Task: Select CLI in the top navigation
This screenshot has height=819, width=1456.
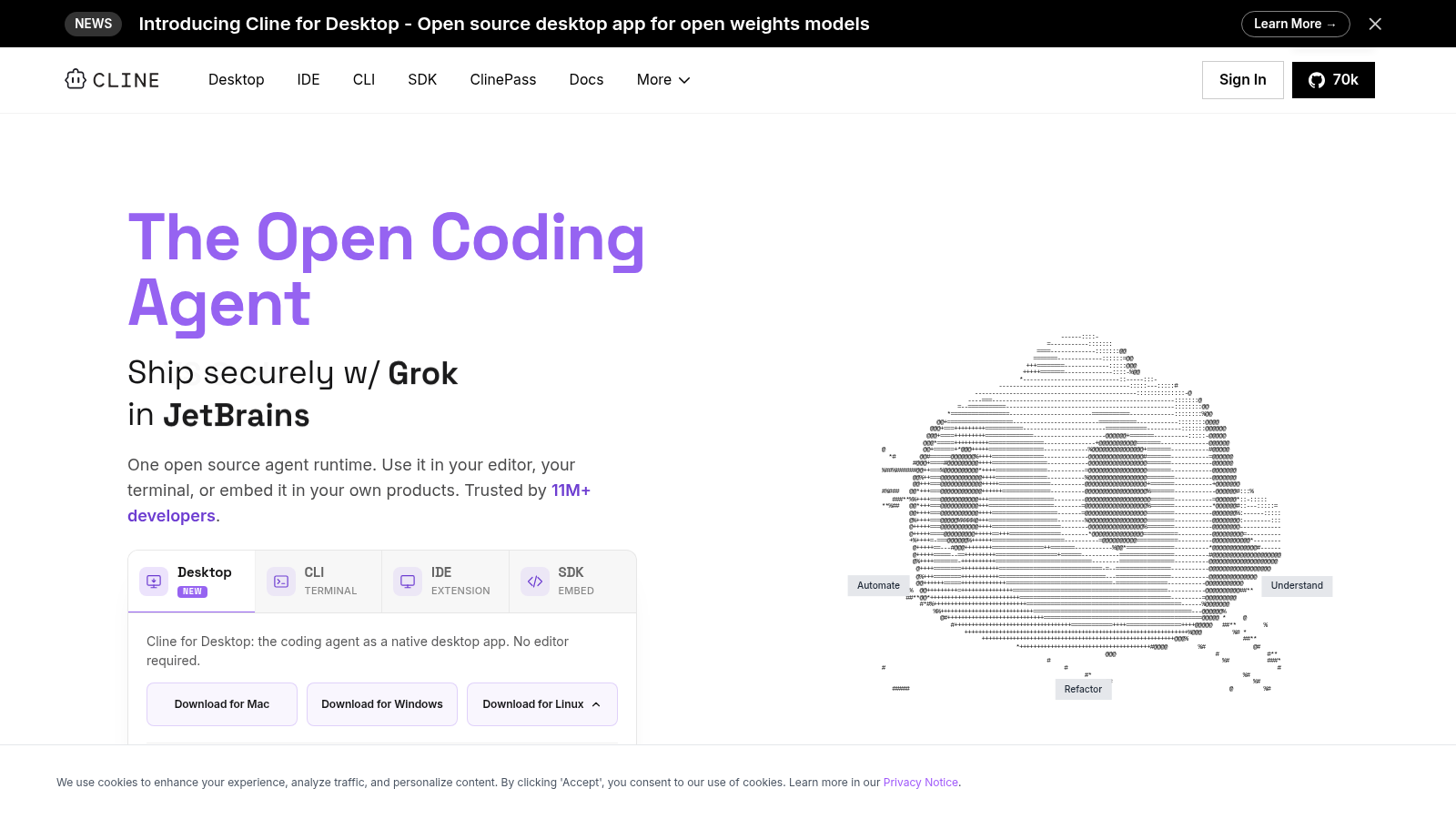Action: tap(364, 80)
